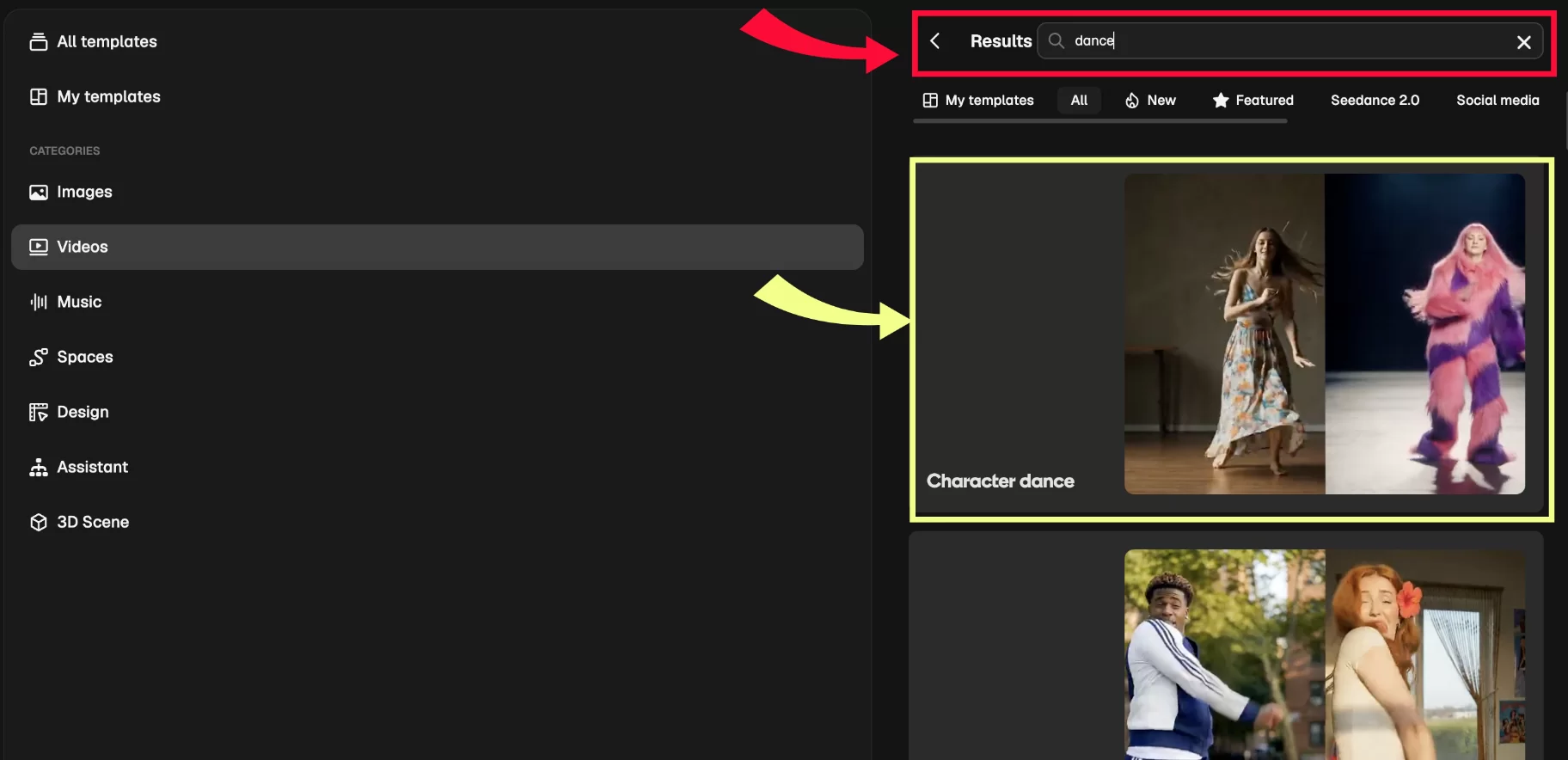
Task: Switch to the My templates filter tab
Action: point(978,101)
